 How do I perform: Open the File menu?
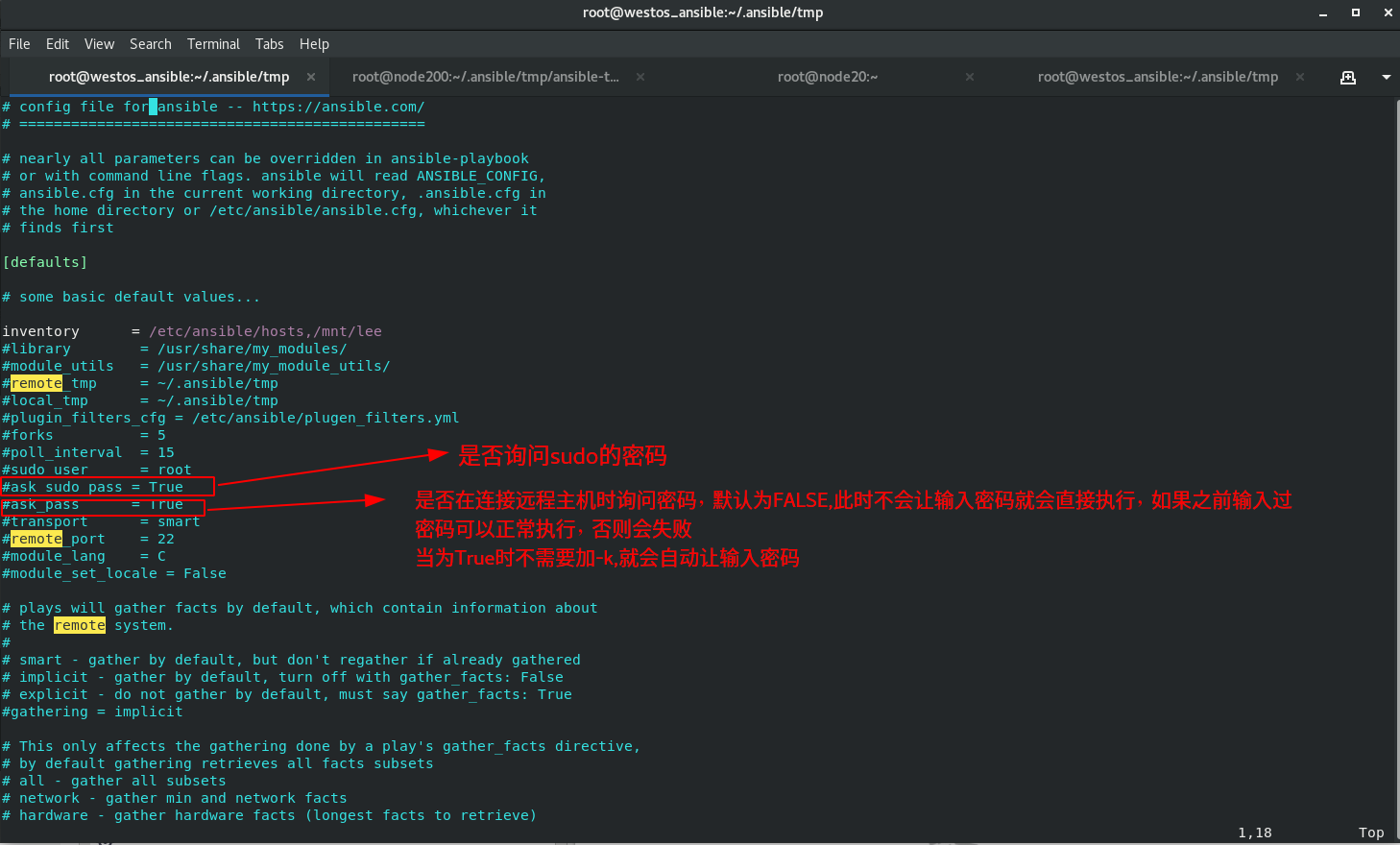coord(19,44)
